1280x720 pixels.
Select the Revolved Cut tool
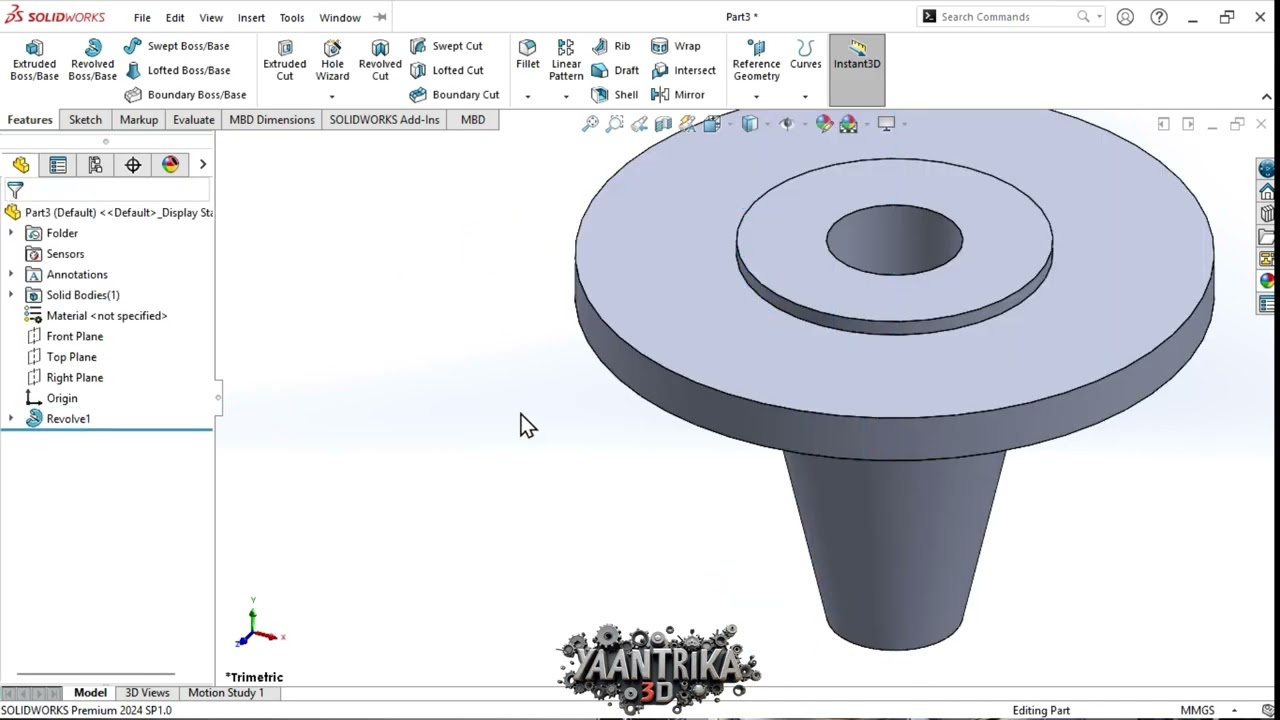coord(380,61)
